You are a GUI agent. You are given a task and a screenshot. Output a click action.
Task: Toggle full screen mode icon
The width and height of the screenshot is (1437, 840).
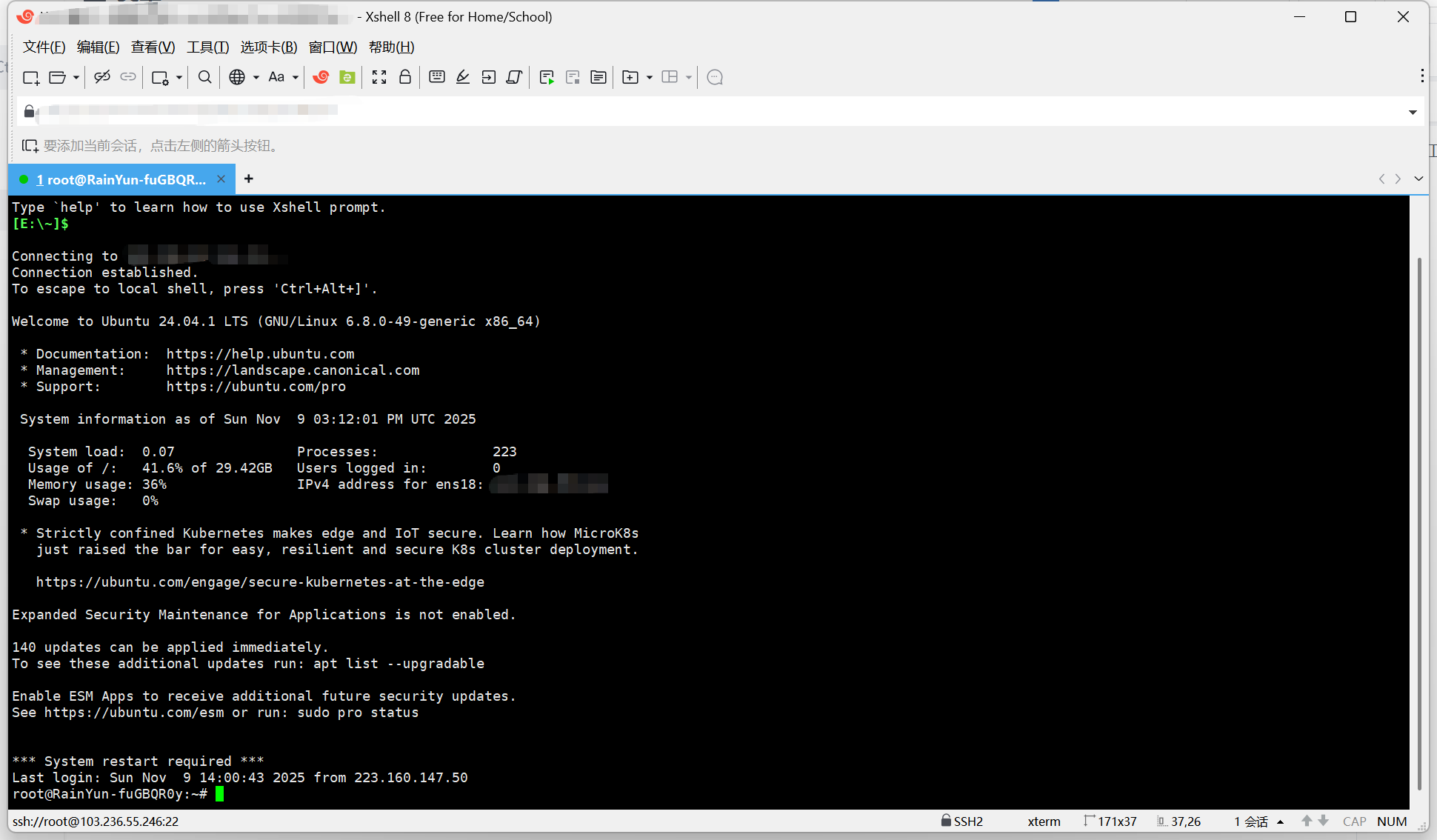379,77
